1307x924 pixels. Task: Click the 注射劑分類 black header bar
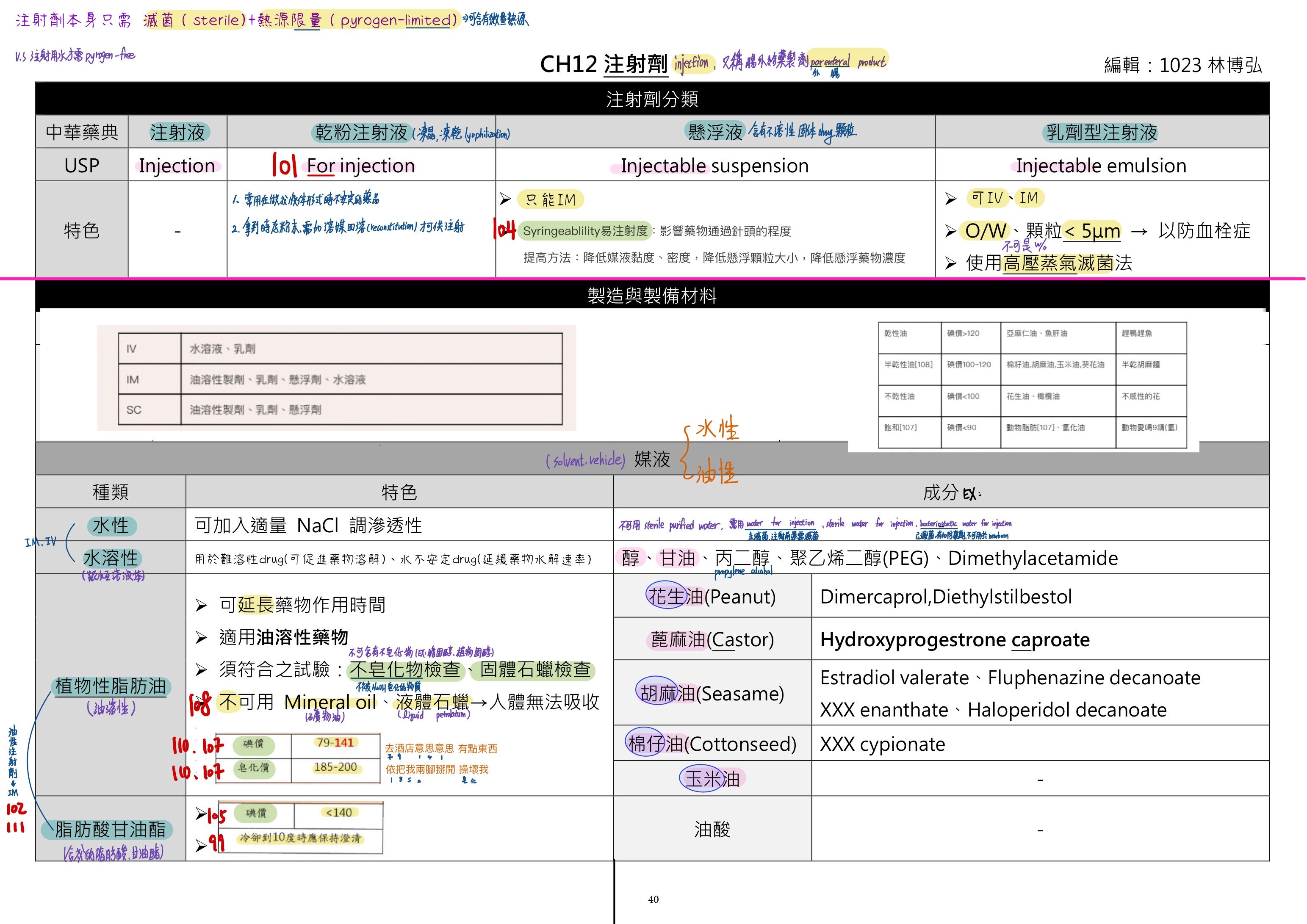(652, 99)
